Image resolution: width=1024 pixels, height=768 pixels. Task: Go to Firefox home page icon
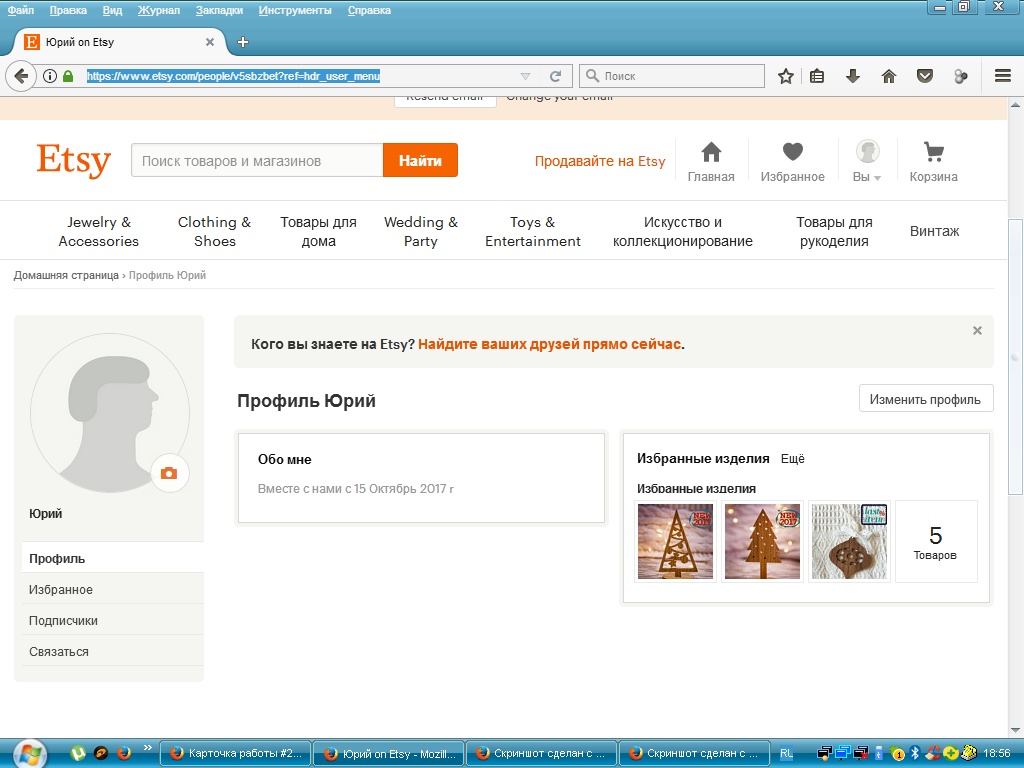pyautogui.click(x=889, y=76)
